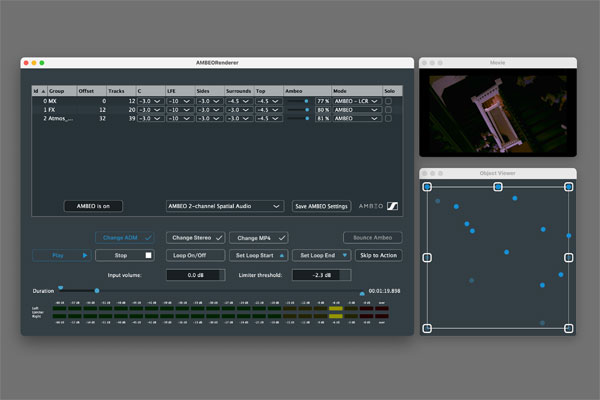
Task: Click the Duration playhead handle
Action: coord(97,291)
